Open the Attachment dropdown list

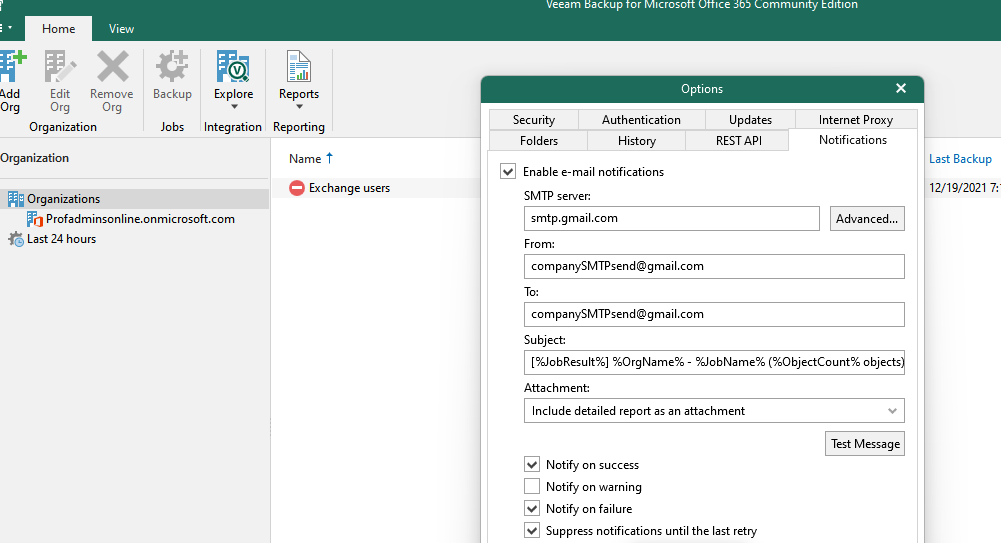(714, 411)
